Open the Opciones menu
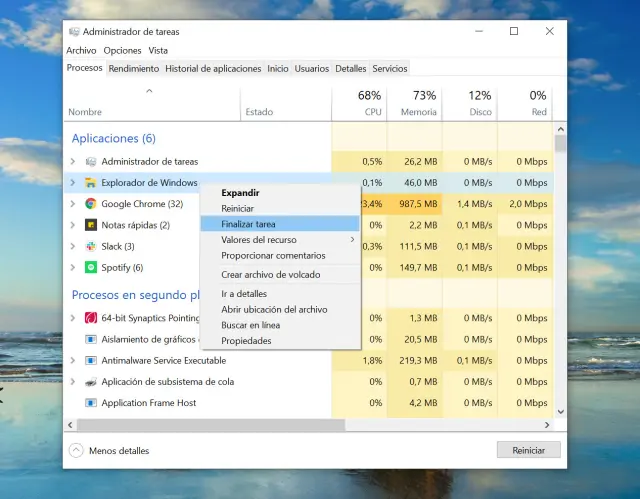Image resolution: width=640 pixels, height=499 pixels. (x=122, y=50)
